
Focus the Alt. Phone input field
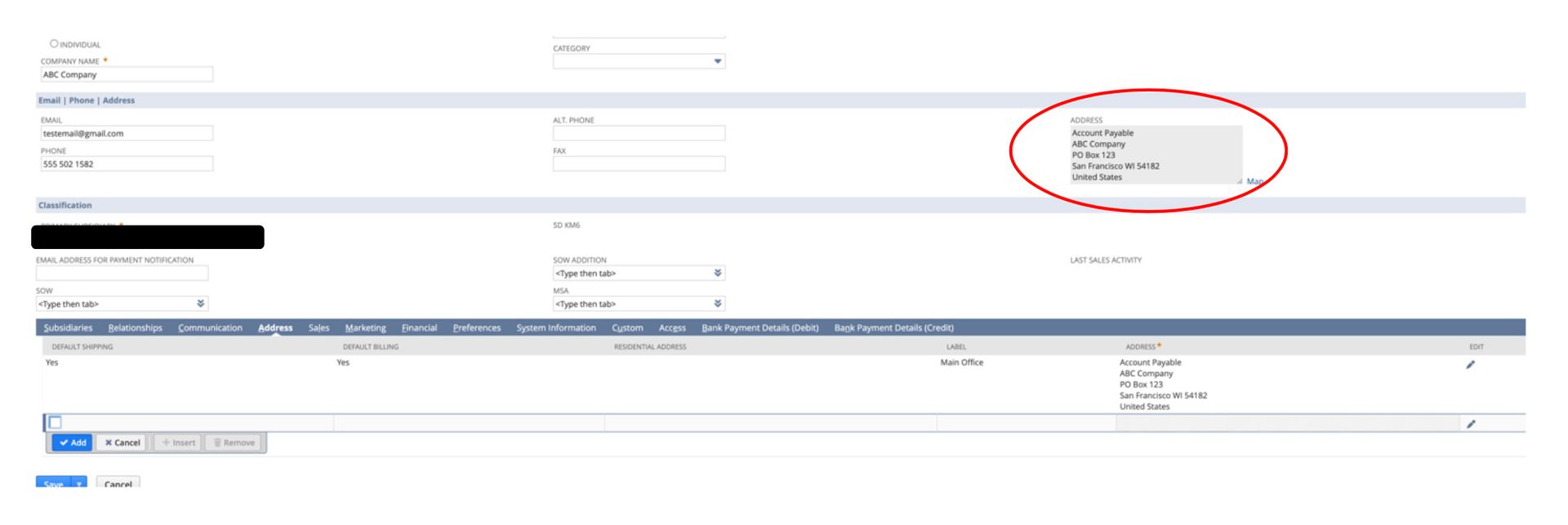[x=639, y=133]
